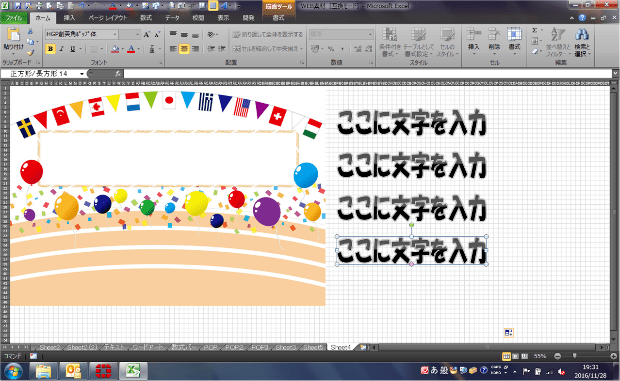Click Wrap Text button
620x381 pixels.
pos(268,35)
